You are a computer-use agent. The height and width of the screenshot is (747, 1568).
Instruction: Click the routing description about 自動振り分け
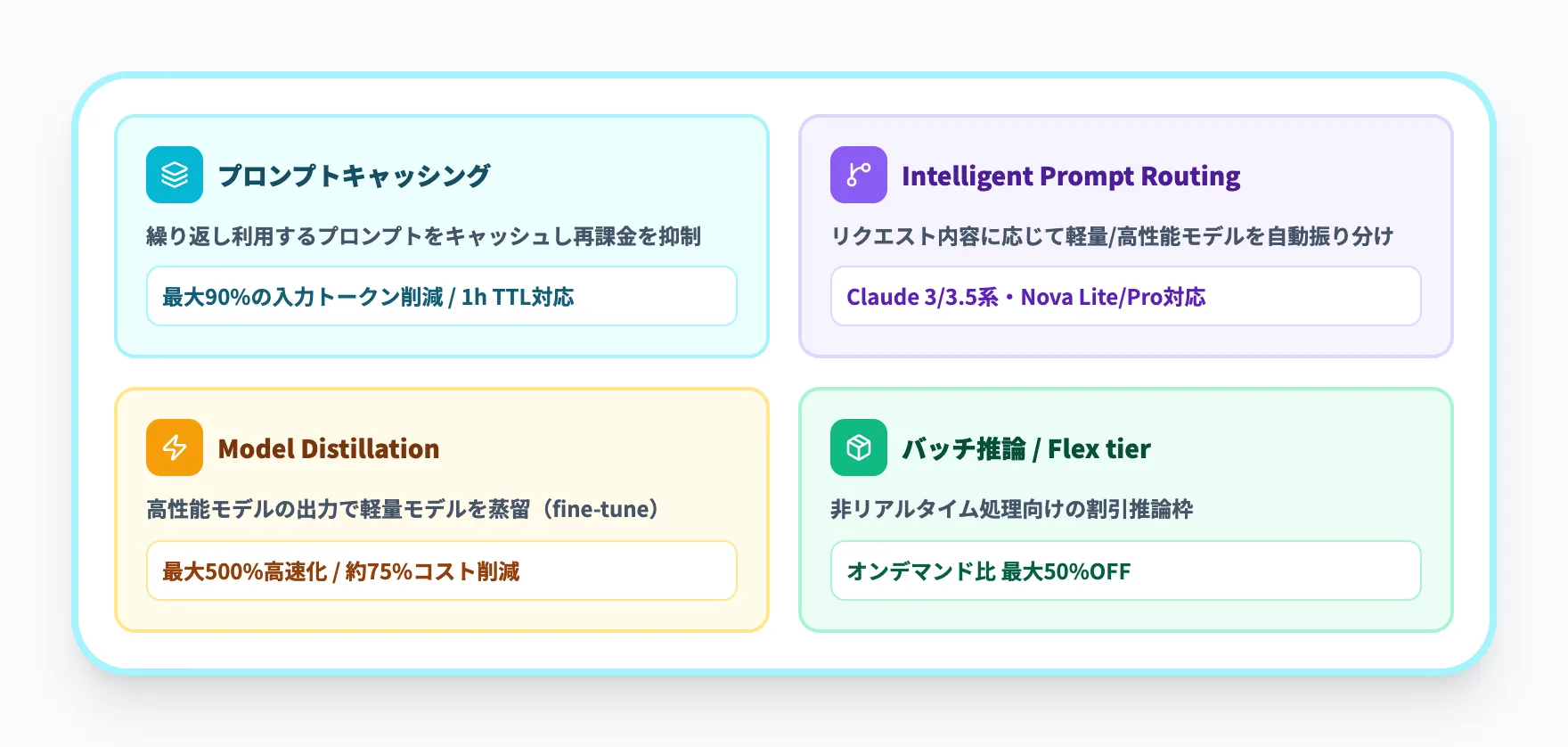pos(1112,236)
